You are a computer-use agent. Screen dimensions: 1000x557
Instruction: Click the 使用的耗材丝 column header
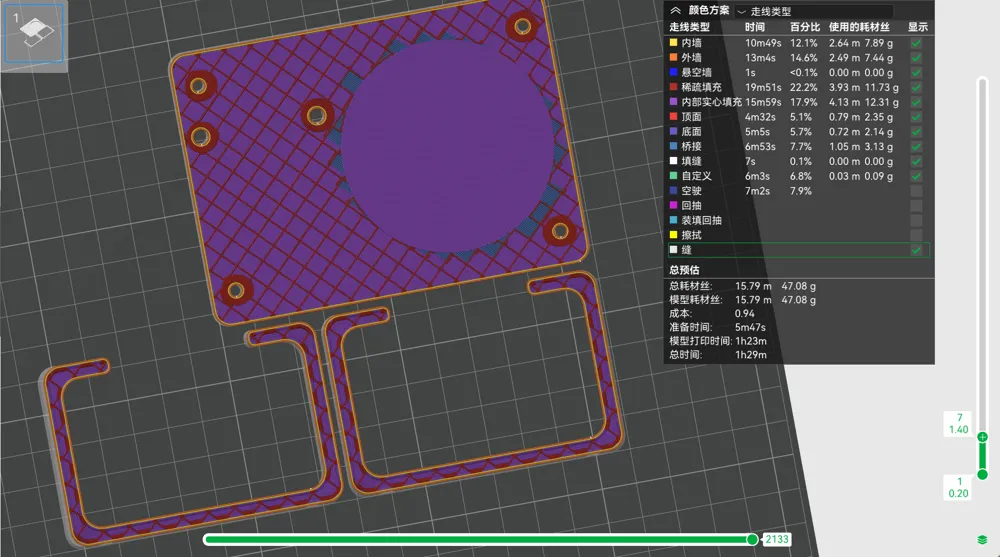click(x=860, y=27)
